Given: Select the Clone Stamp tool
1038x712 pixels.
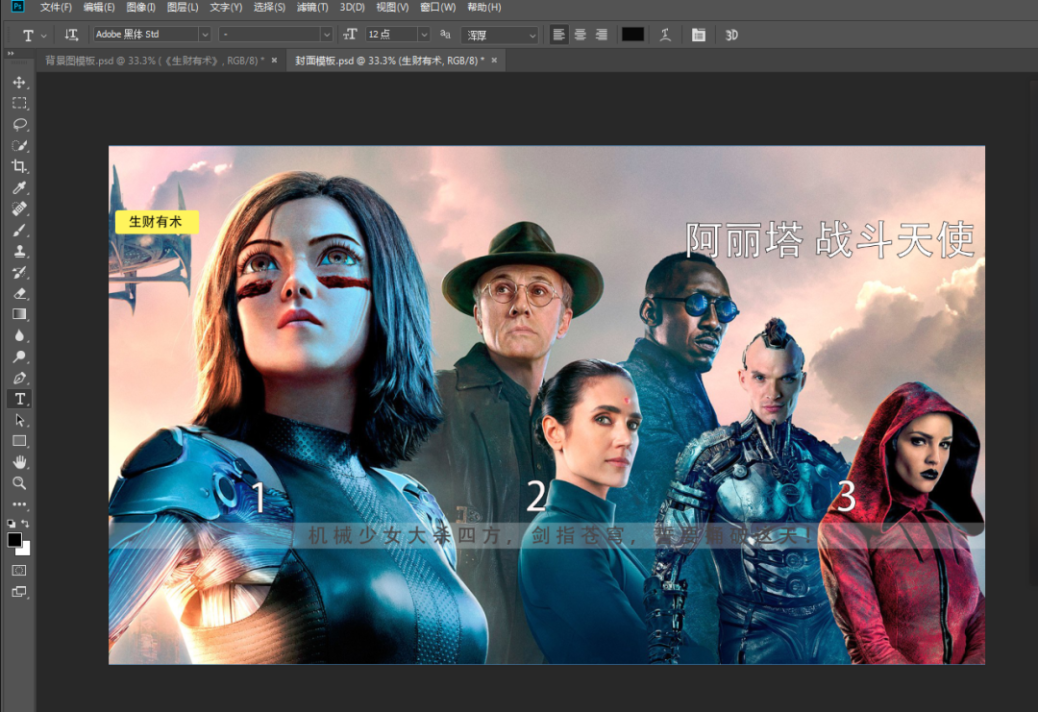Looking at the screenshot, I should tap(19, 251).
